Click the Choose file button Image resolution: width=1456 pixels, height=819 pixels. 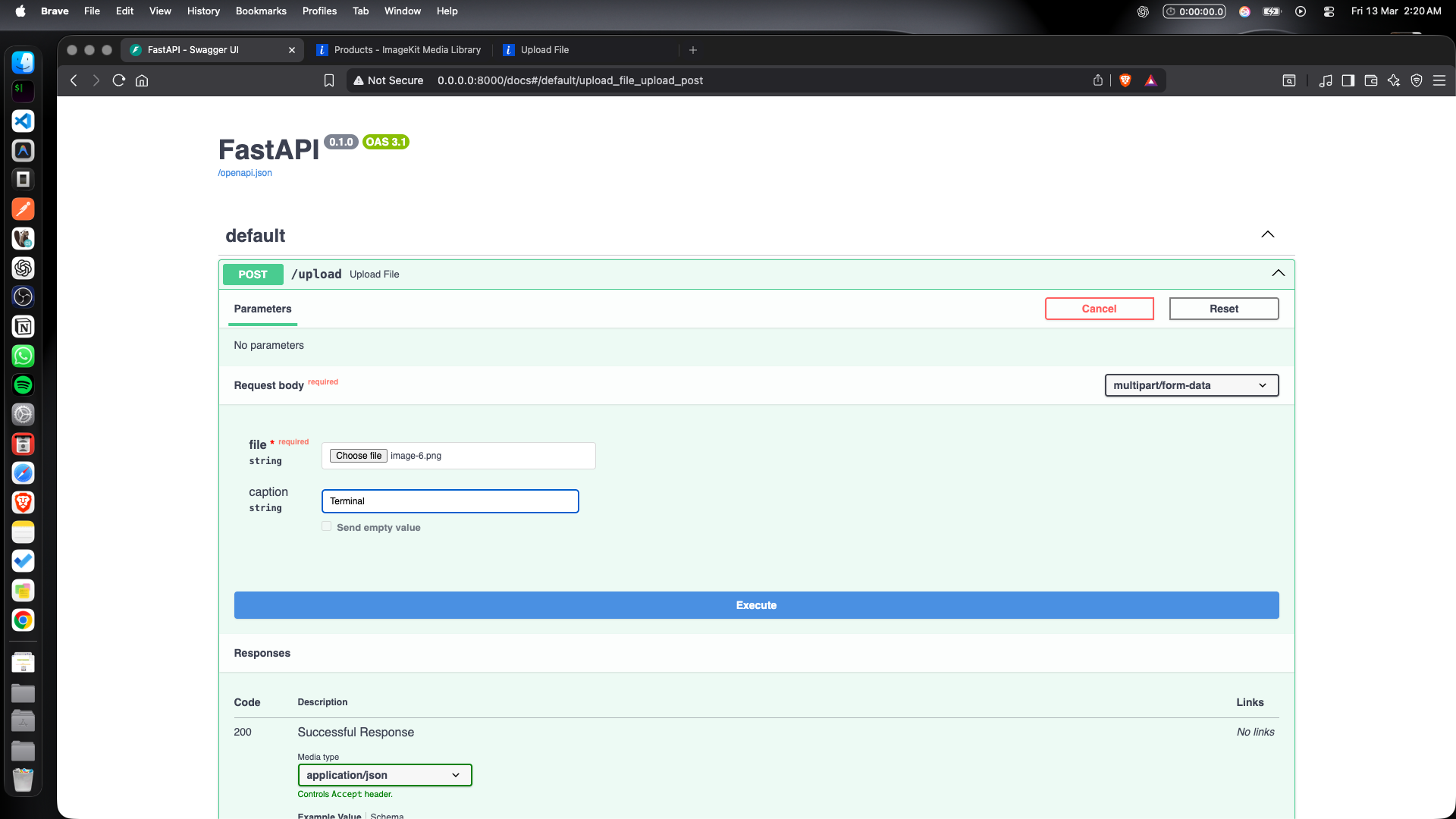[359, 456]
